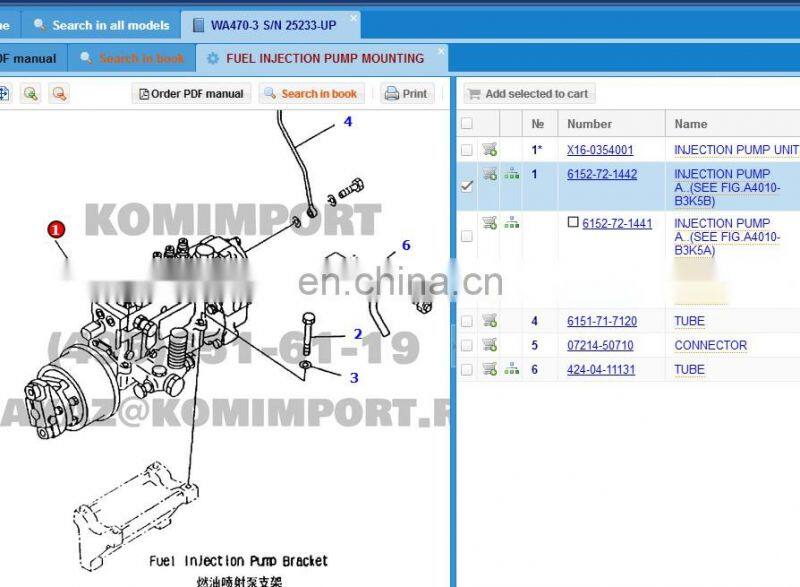
Task: Select the Zoom Out magnifier tool
Action: [57, 93]
